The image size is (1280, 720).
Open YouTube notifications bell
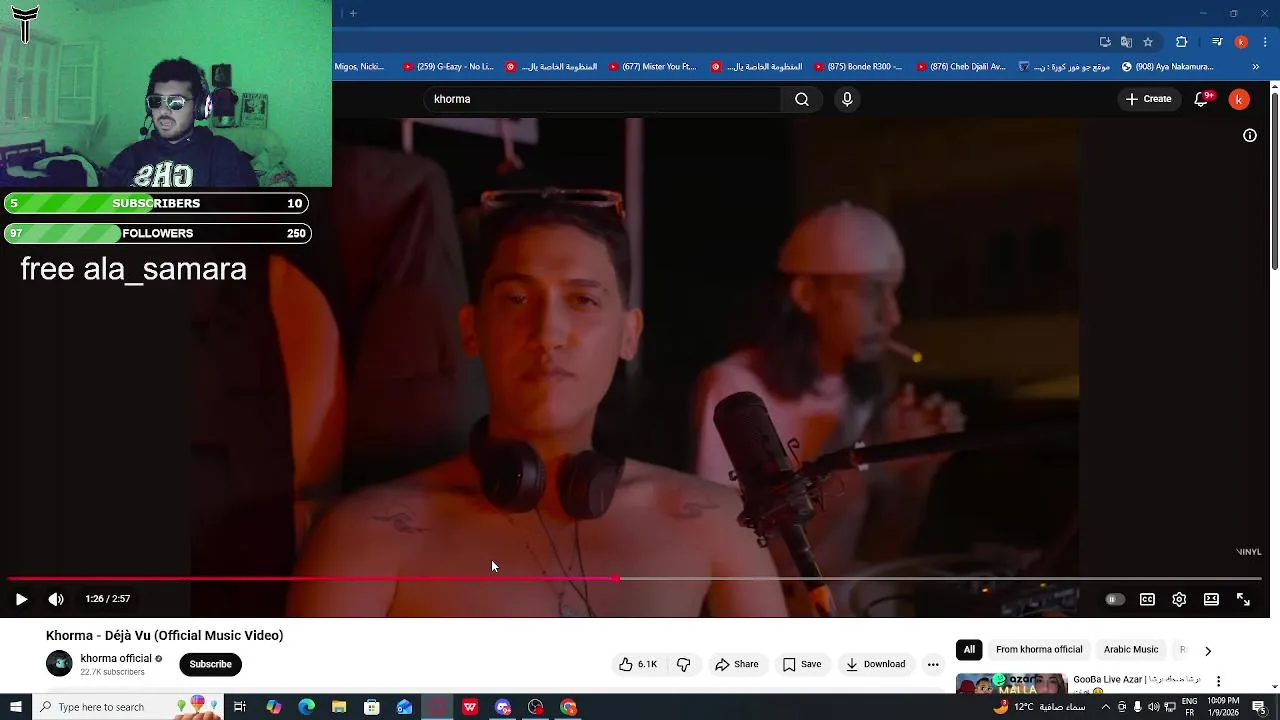pos(1202,99)
